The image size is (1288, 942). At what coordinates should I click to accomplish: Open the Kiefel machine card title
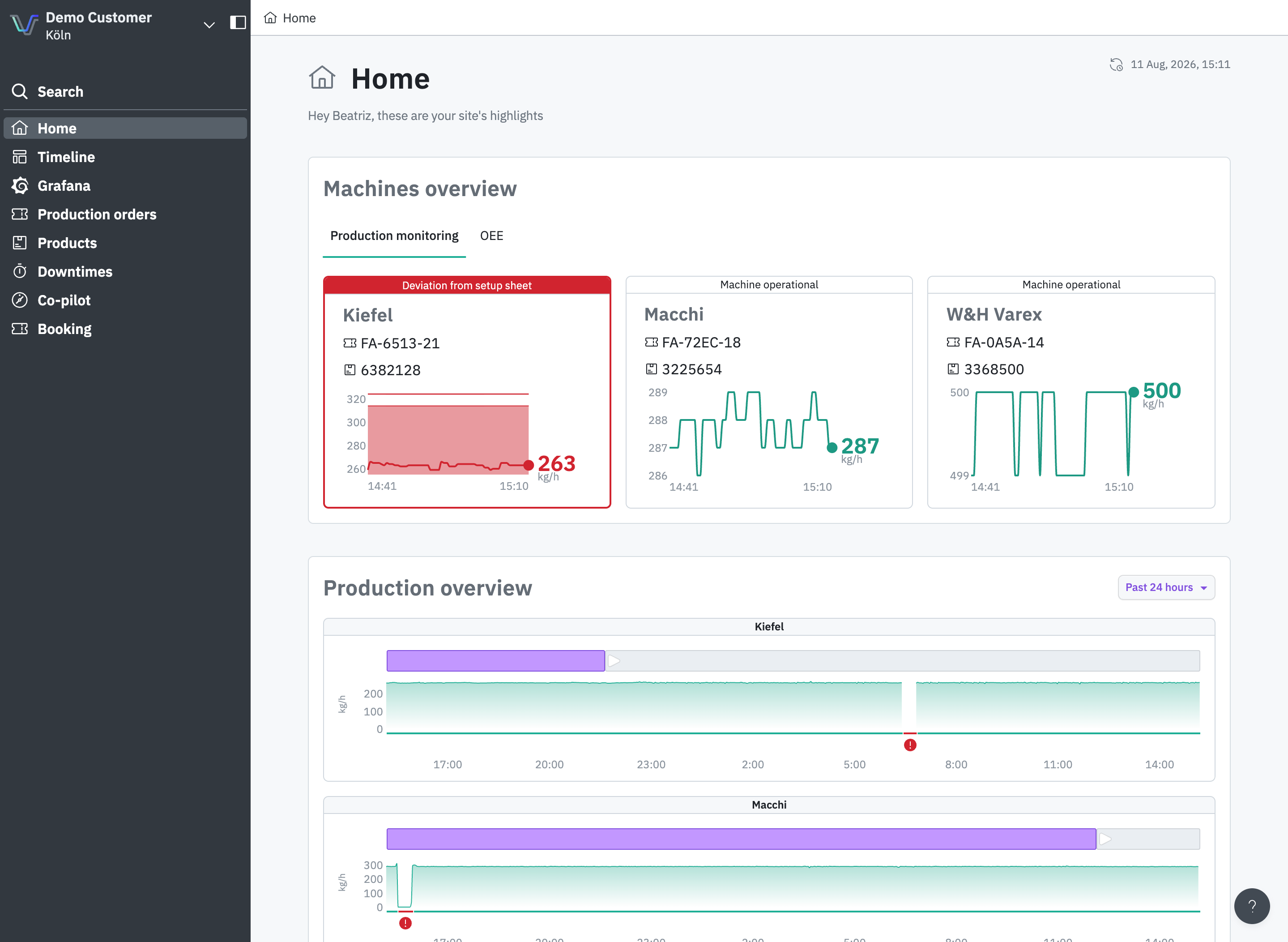(367, 315)
